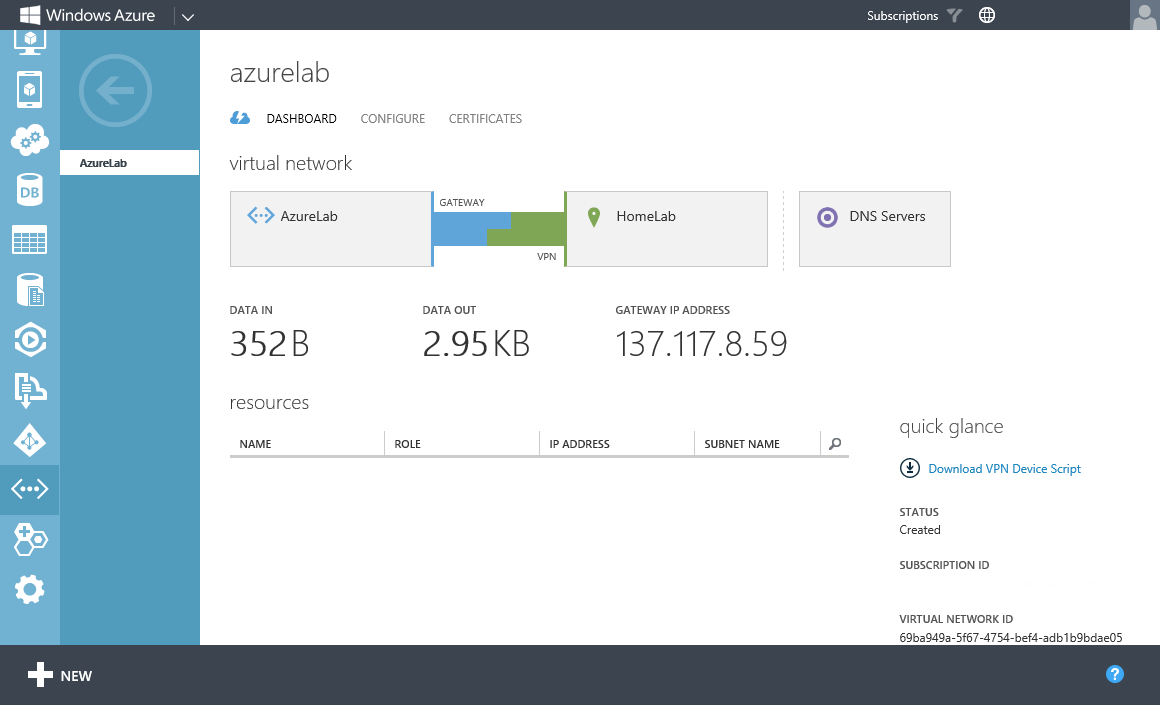Click the NEW button
This screenshot has height=705, width=1160.
tap(60, 676)
